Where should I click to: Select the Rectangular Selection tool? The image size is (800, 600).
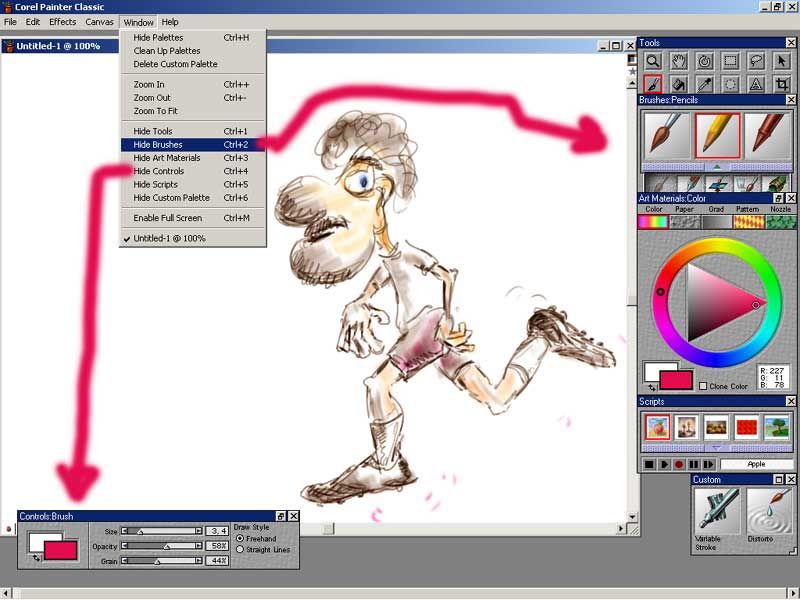coord(730,62)
